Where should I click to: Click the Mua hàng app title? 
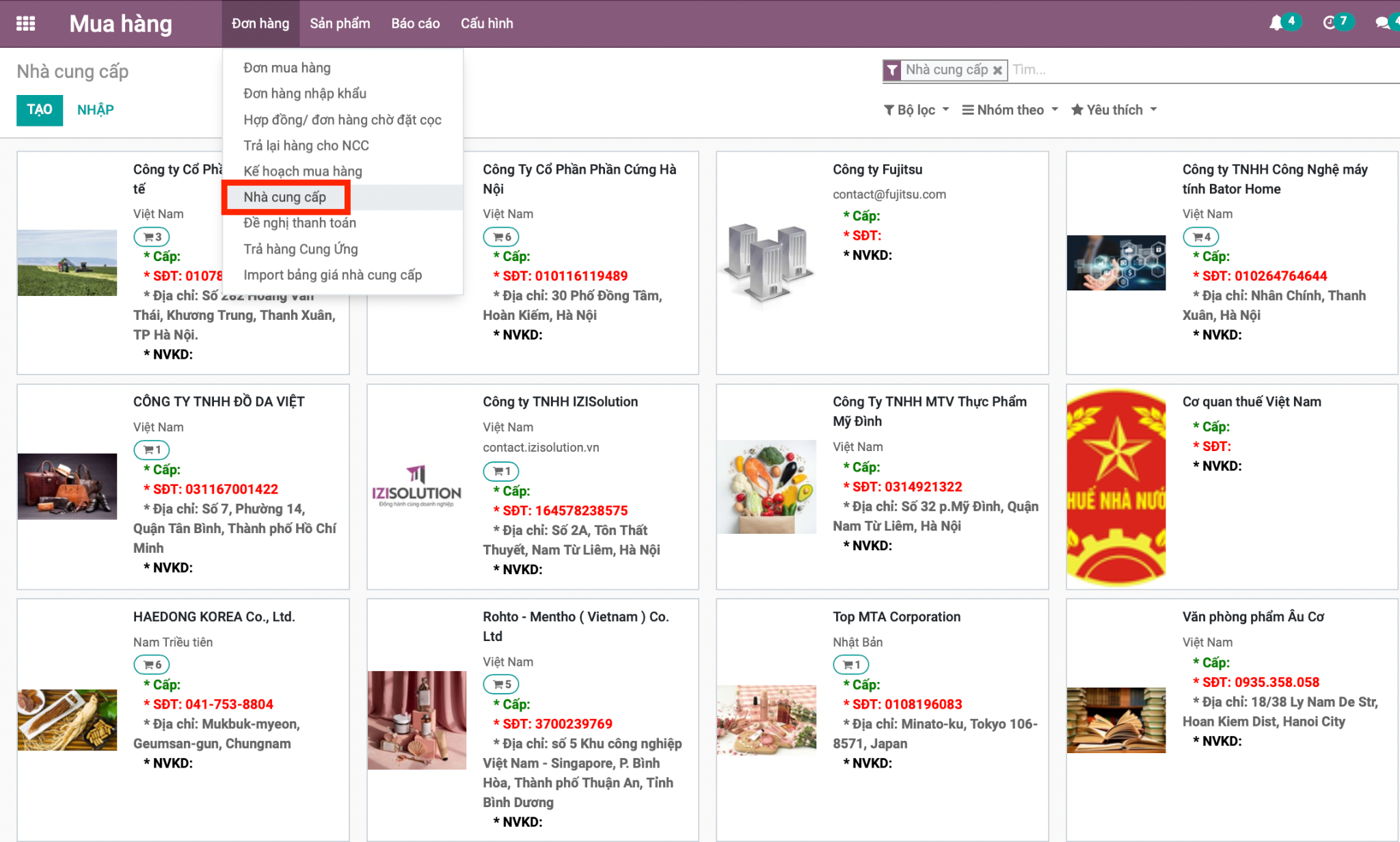click(x=120, y=23)
